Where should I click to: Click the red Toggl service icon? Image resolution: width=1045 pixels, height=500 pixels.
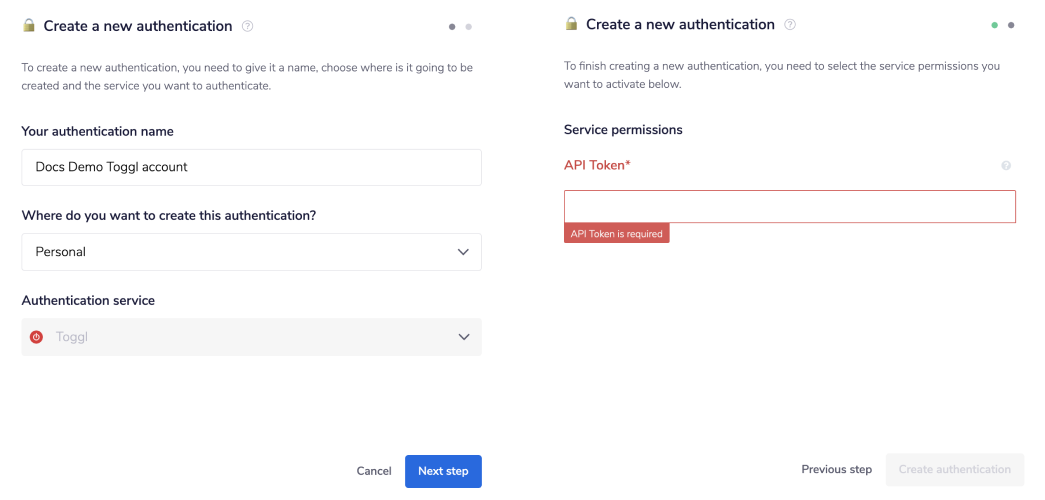click(x=37, y=337)
